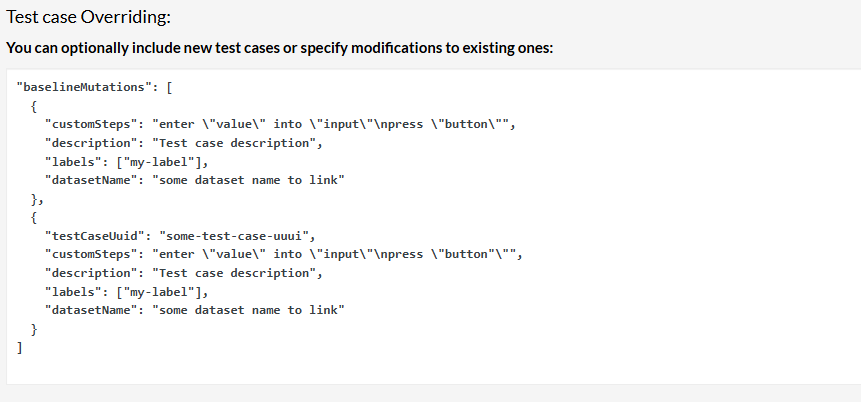Image resolution: width=861 pixels, height=402 pixels.
Task: Click the second block's closing curly brace
Action: [x=33, y=329]
